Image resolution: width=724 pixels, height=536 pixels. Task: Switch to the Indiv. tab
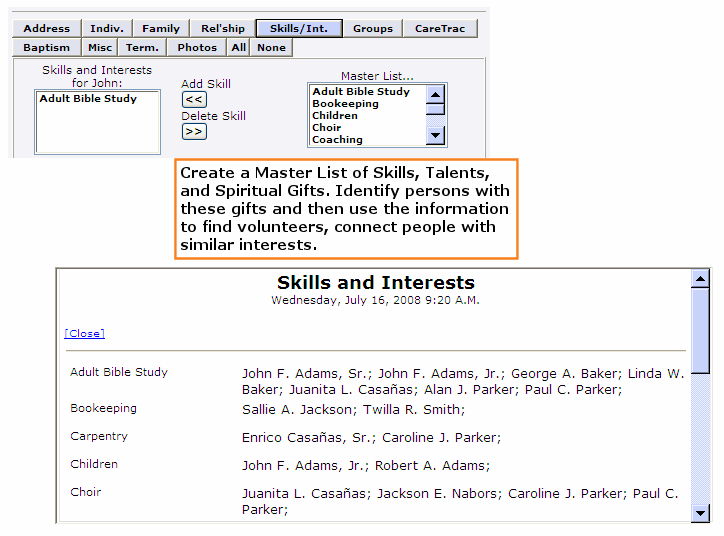(106, 28)
